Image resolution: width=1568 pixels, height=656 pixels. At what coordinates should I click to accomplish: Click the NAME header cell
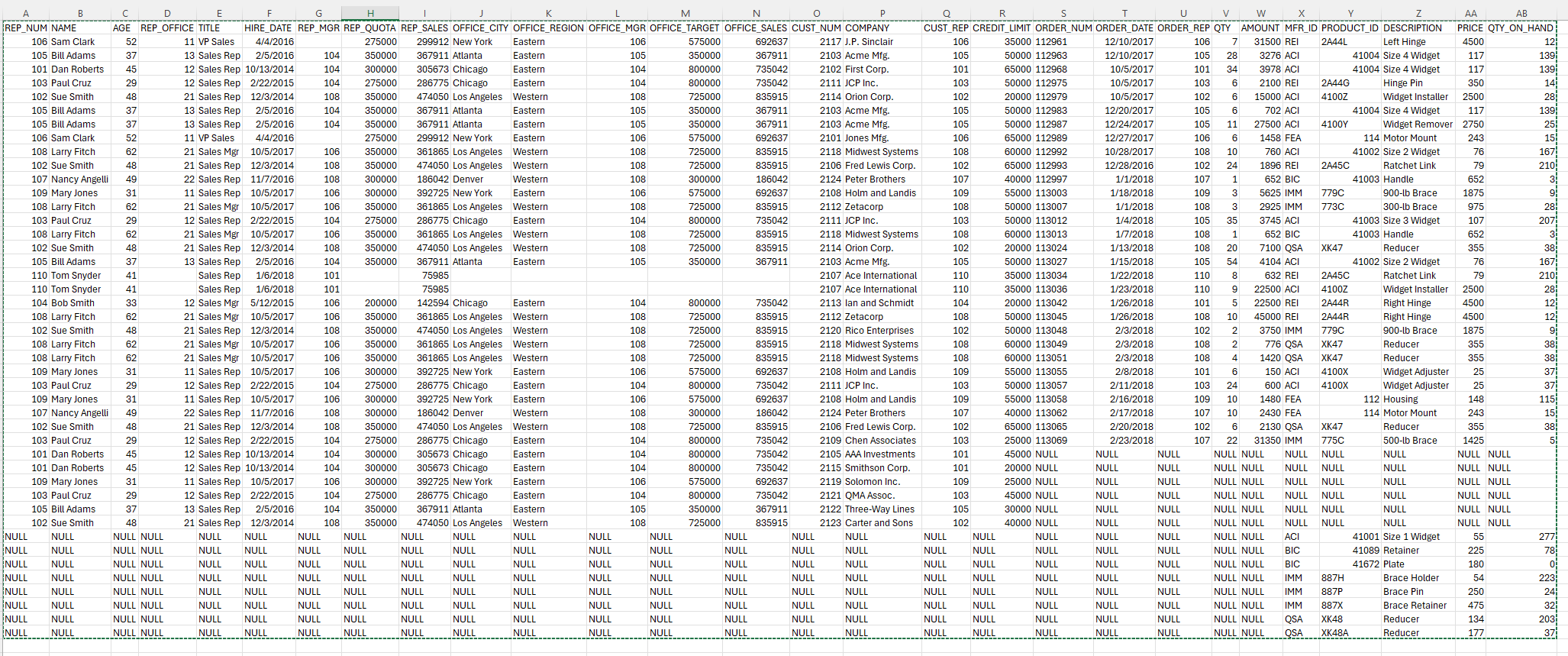tap(79, 27)
